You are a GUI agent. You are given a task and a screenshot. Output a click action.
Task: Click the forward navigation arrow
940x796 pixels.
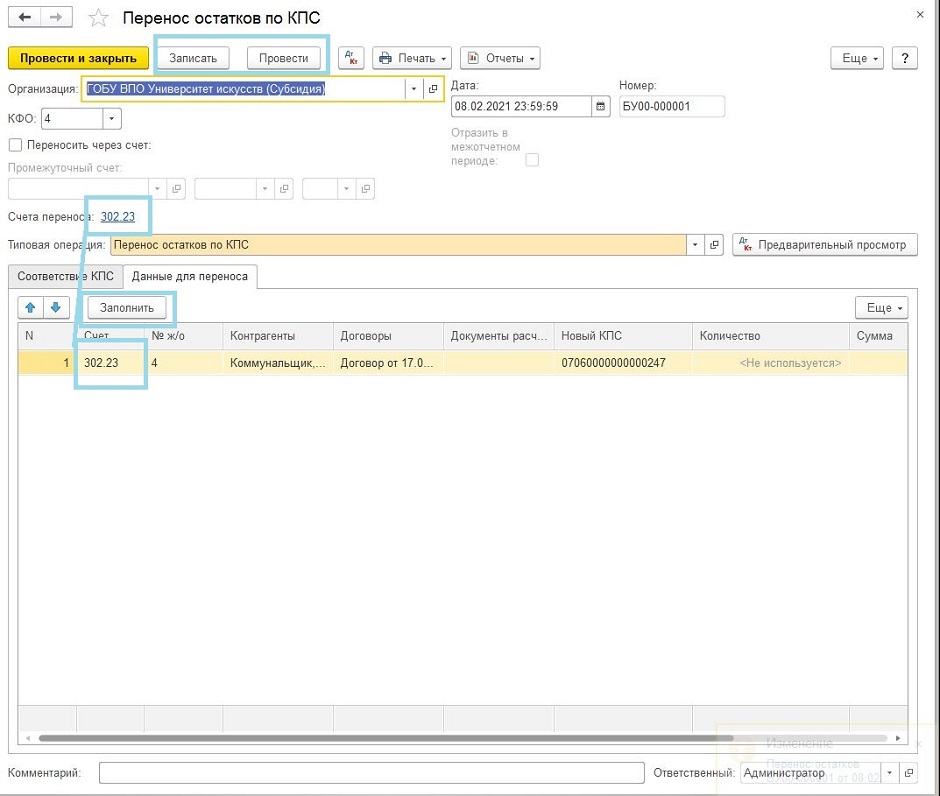click(56, 19)
